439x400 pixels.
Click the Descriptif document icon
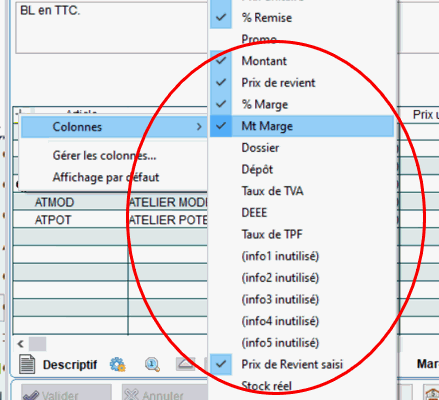coord(27,364)
